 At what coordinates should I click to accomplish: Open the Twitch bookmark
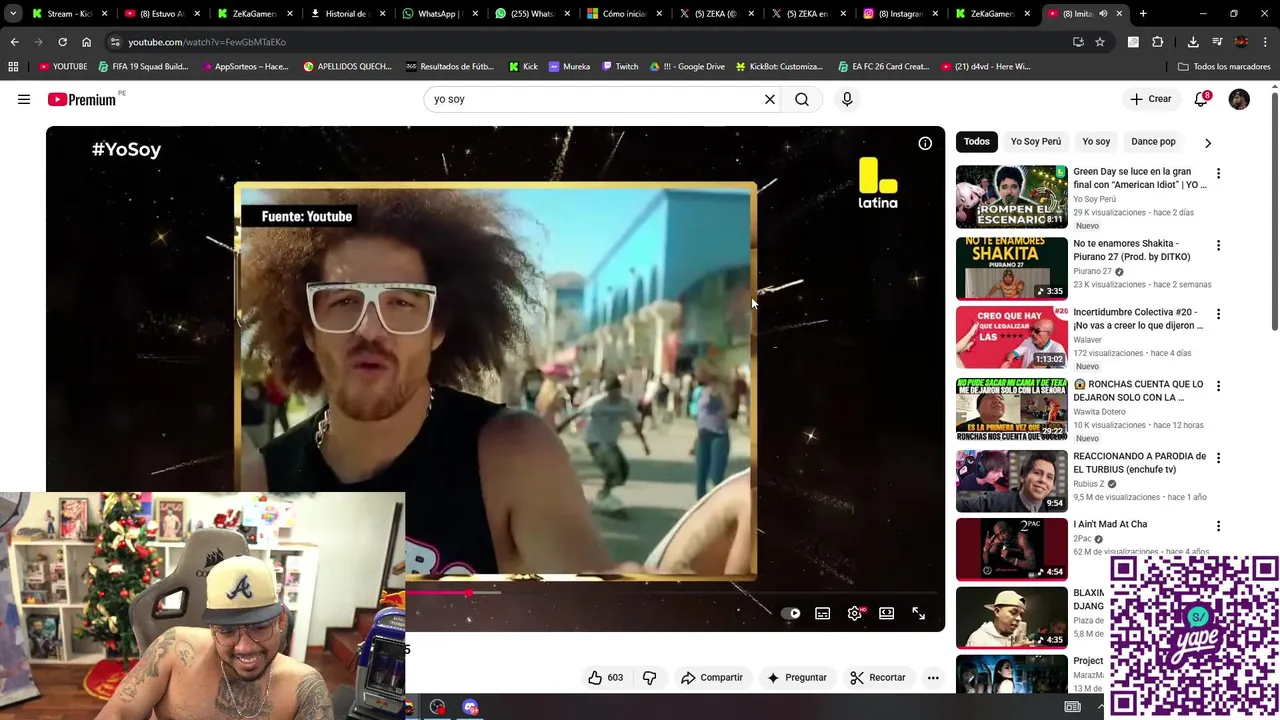(619, 67)
